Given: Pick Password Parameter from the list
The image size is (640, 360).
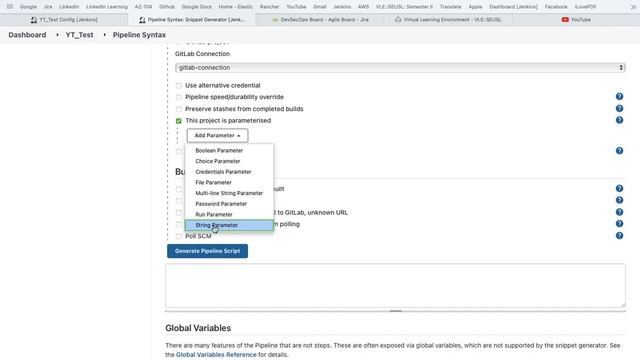Looking at the screenshot, I should 229,204.
